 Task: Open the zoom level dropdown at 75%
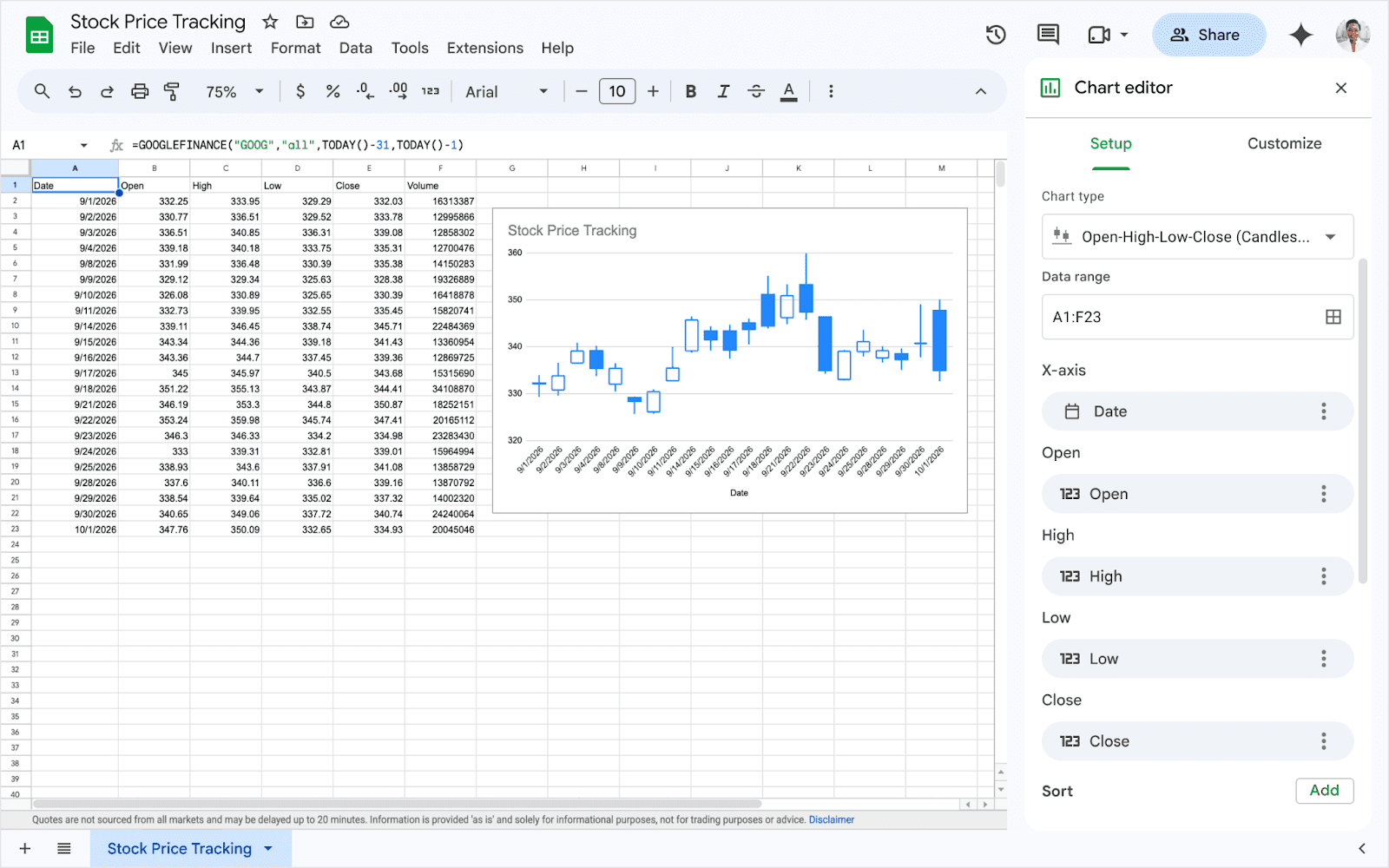click(x=234, y=91)
